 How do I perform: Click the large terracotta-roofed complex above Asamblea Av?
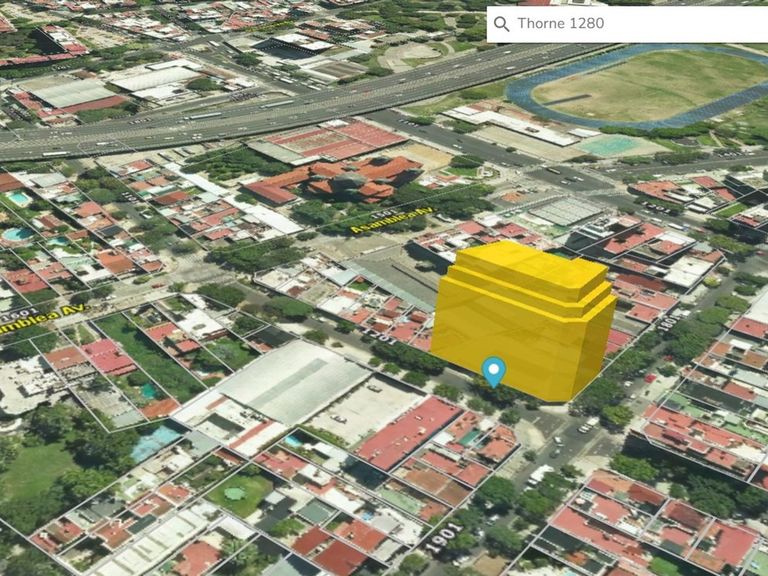click(345, 180)
